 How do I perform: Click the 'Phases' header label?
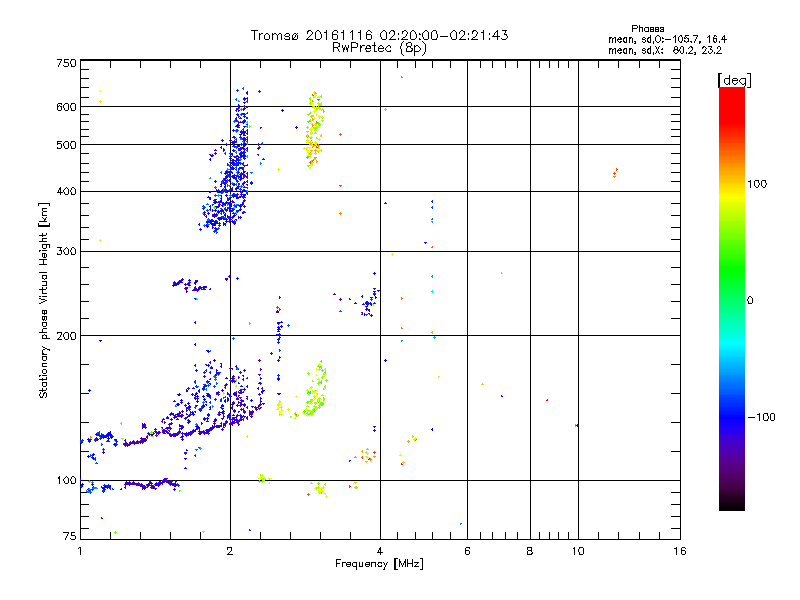point(647,29)
